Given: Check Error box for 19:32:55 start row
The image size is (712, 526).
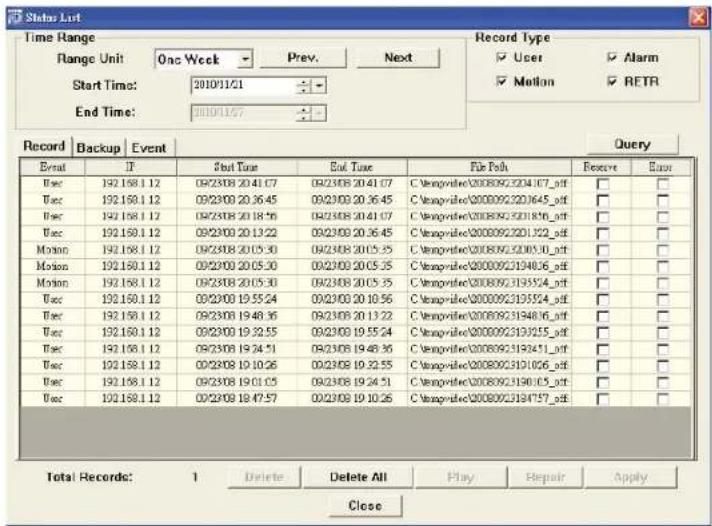Looking at the screenshot, I should pos(663,333).
